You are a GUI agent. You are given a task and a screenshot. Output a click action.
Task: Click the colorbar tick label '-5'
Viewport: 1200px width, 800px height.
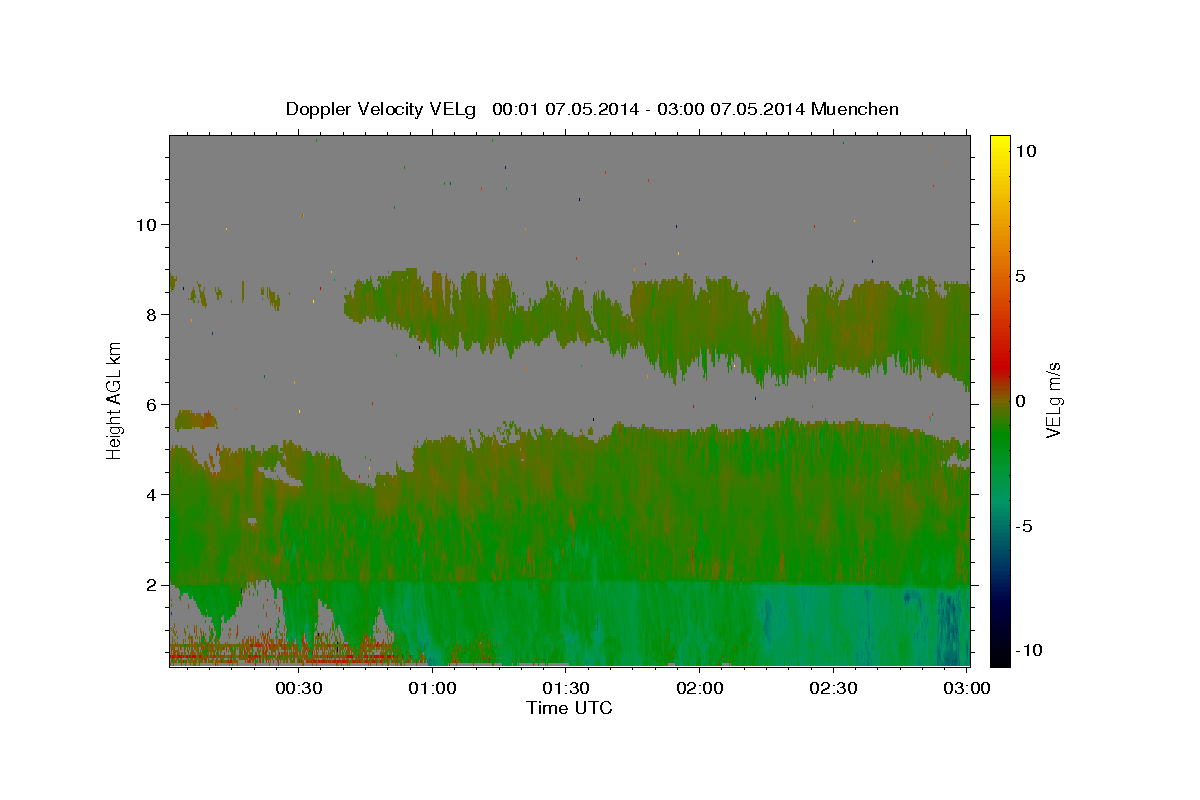coord(1025,526)
